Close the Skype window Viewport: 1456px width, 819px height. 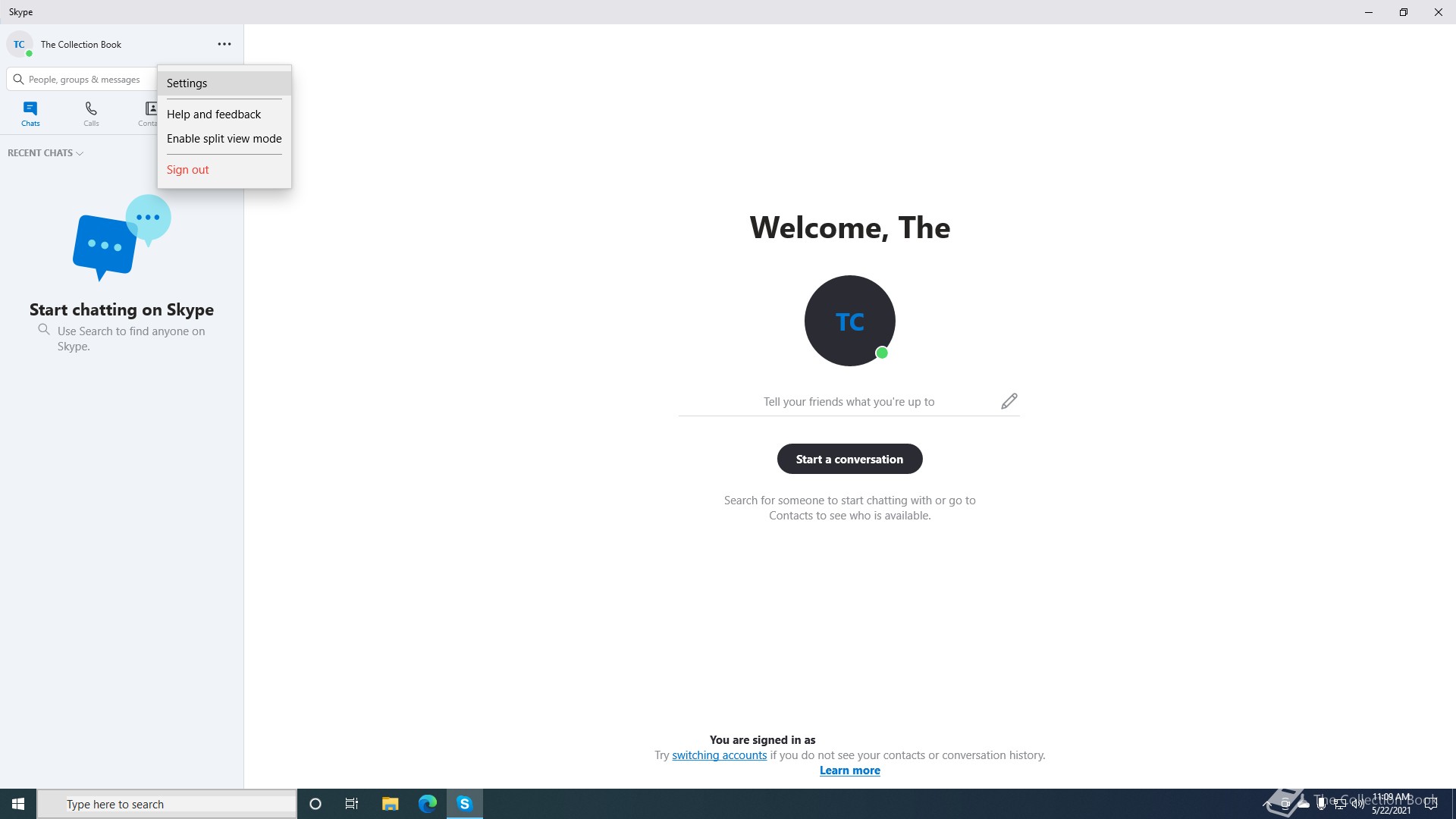point(1439,12)
